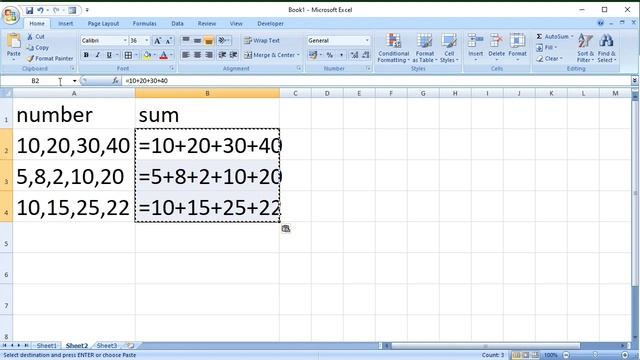Click the Insert Function fx button
640x360 pixels.
[115, 81]
